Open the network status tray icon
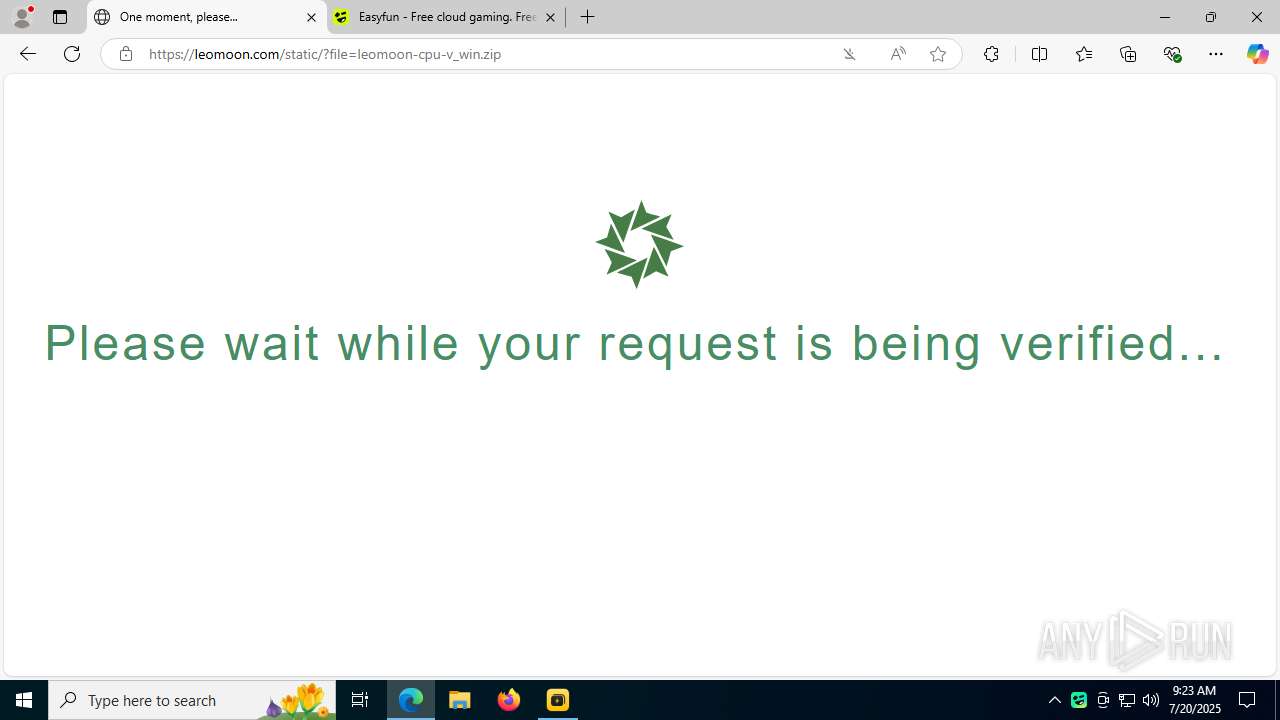This screenshot has height=720, width=1280. tap(1127, 700)
